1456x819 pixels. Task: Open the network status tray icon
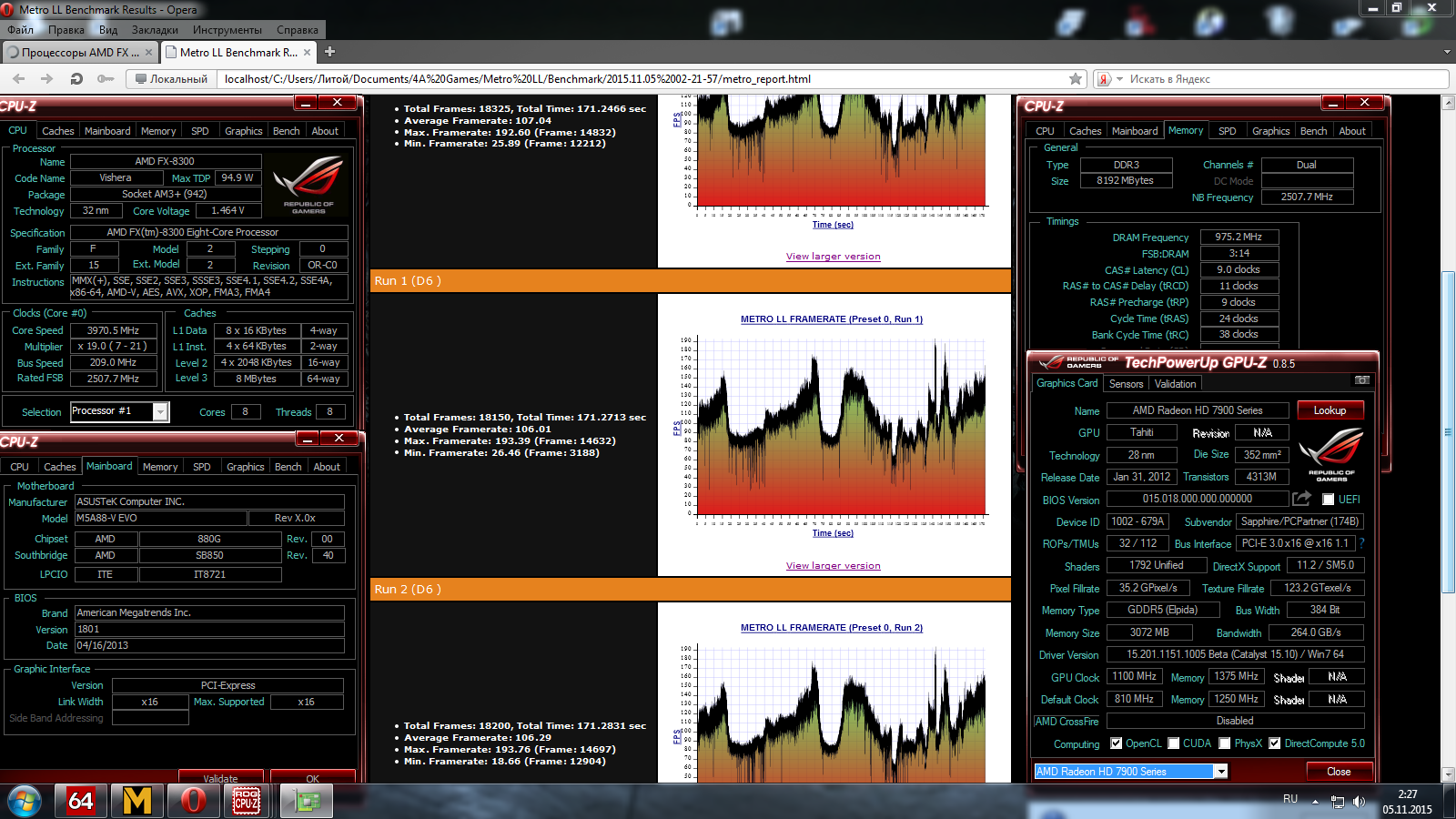(x=1338, y=802)
